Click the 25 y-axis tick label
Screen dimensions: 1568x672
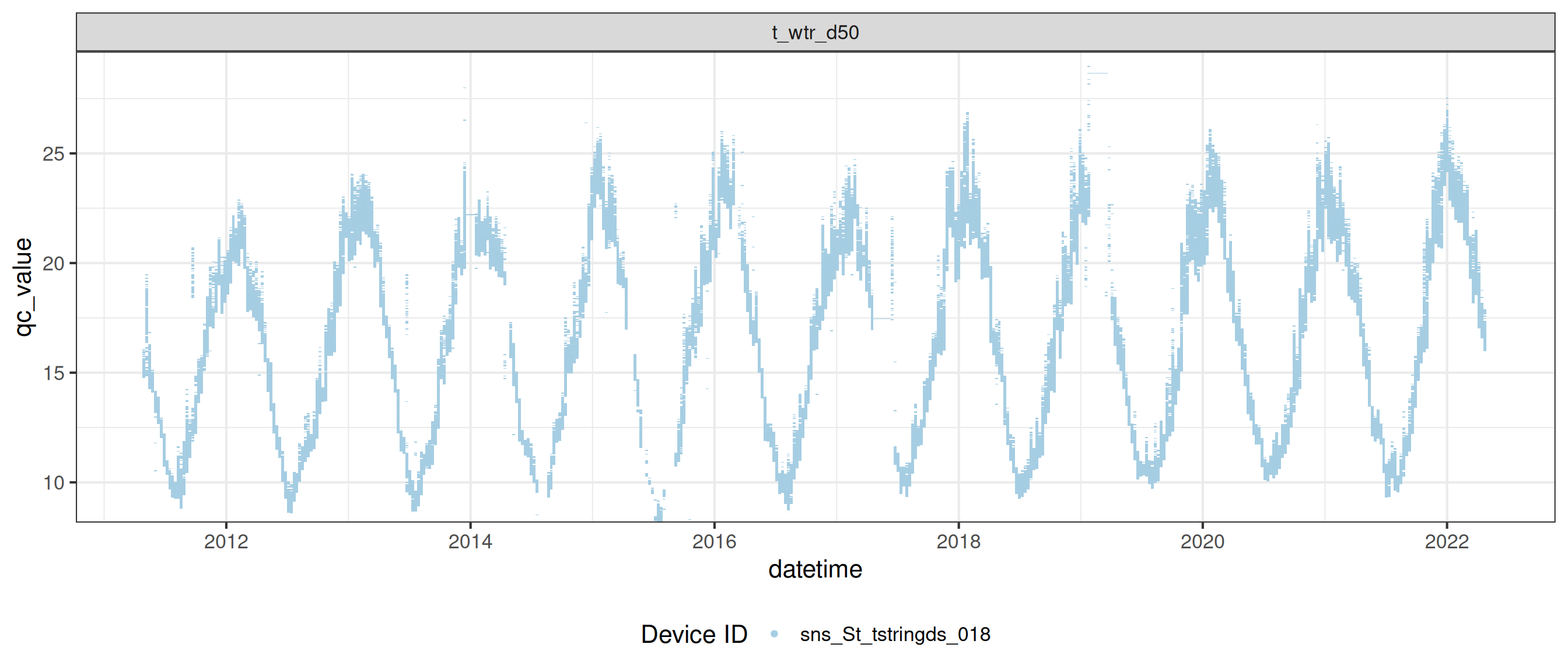[x=54, y=154]
